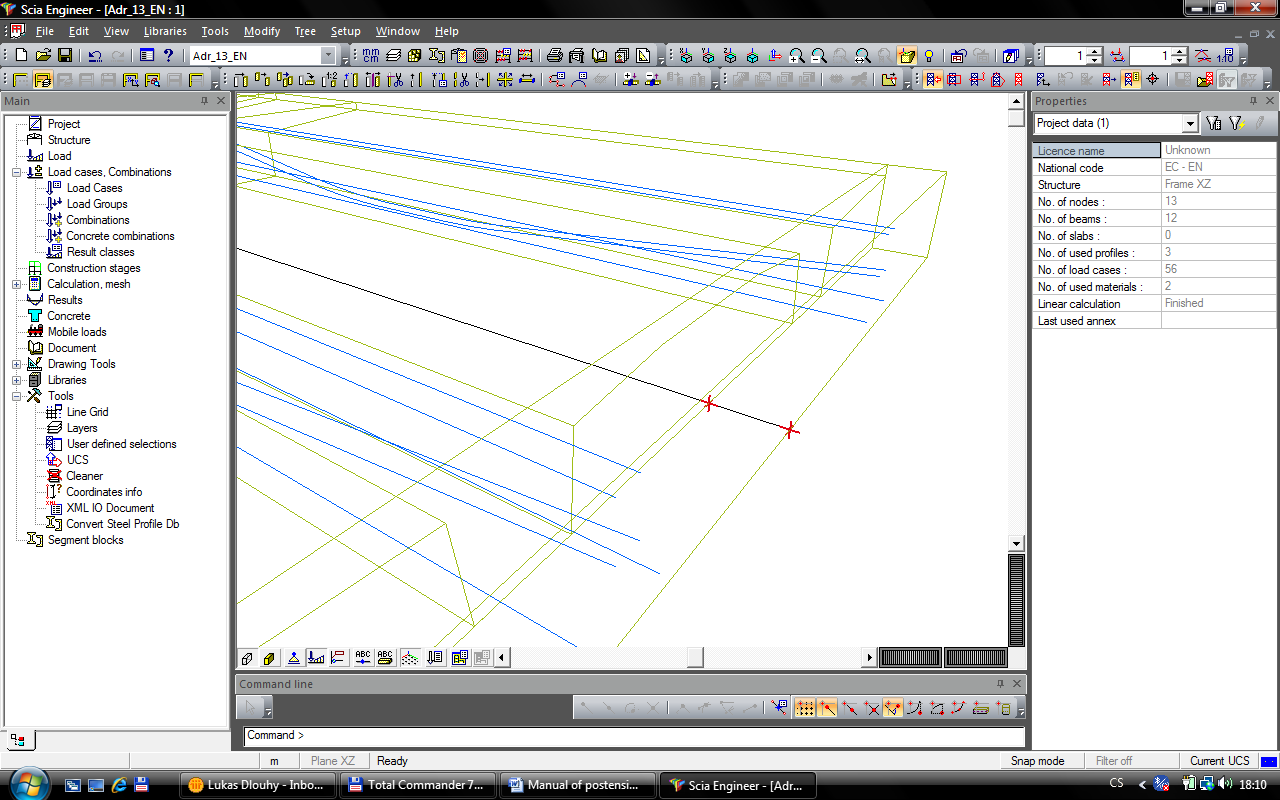Open the units setup (mm cm) icon

click(371, 56)
